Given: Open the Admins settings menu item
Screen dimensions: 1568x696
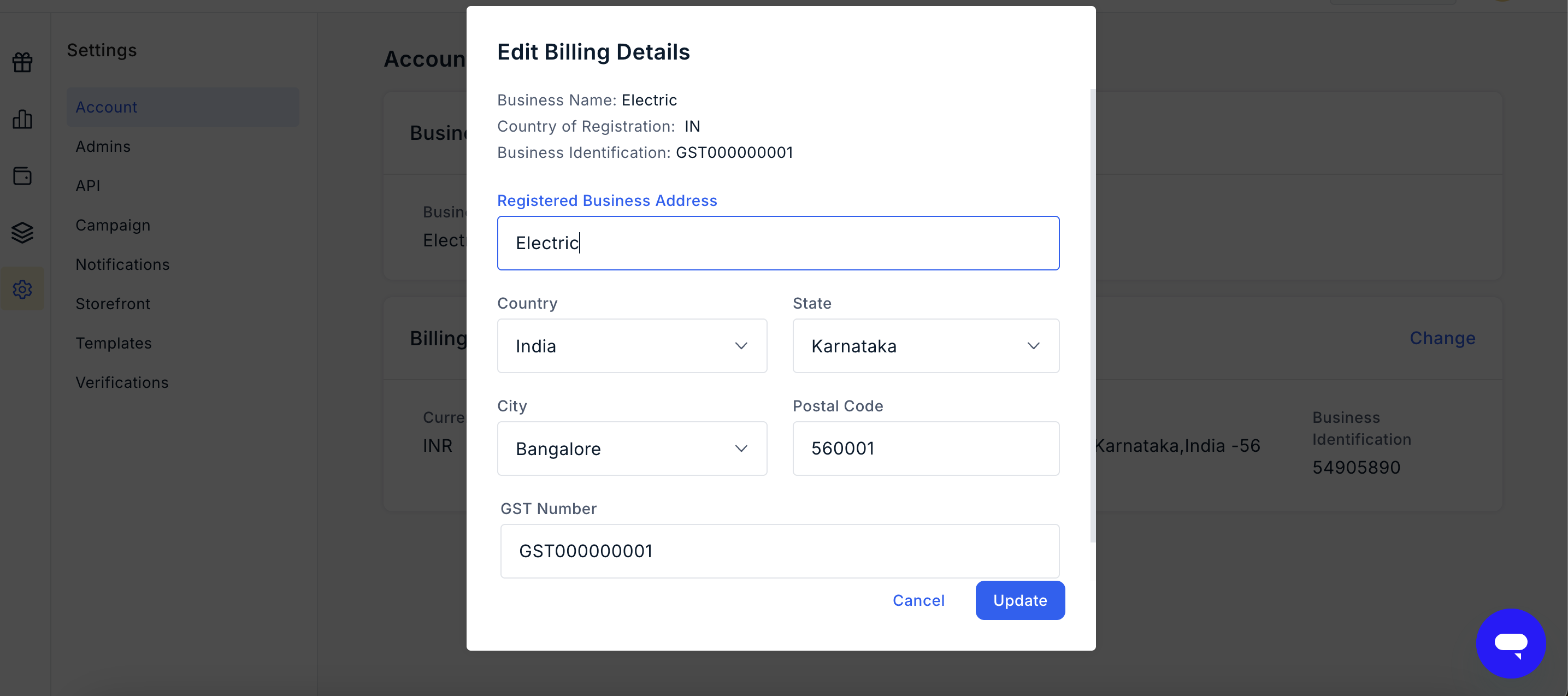Looking at the screenshot, I should (x=103, y=147).
